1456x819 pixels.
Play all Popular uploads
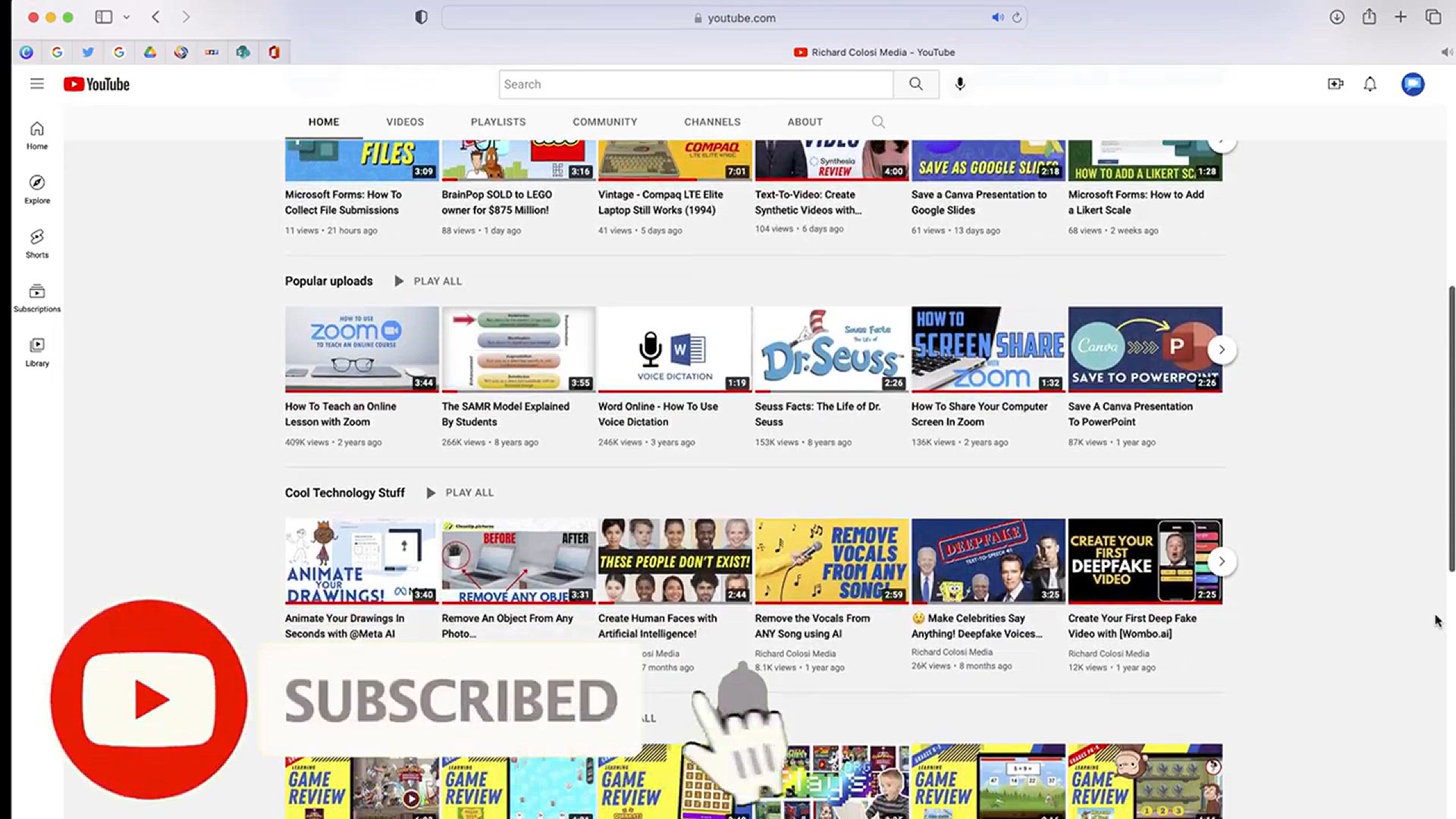point(428,281)
